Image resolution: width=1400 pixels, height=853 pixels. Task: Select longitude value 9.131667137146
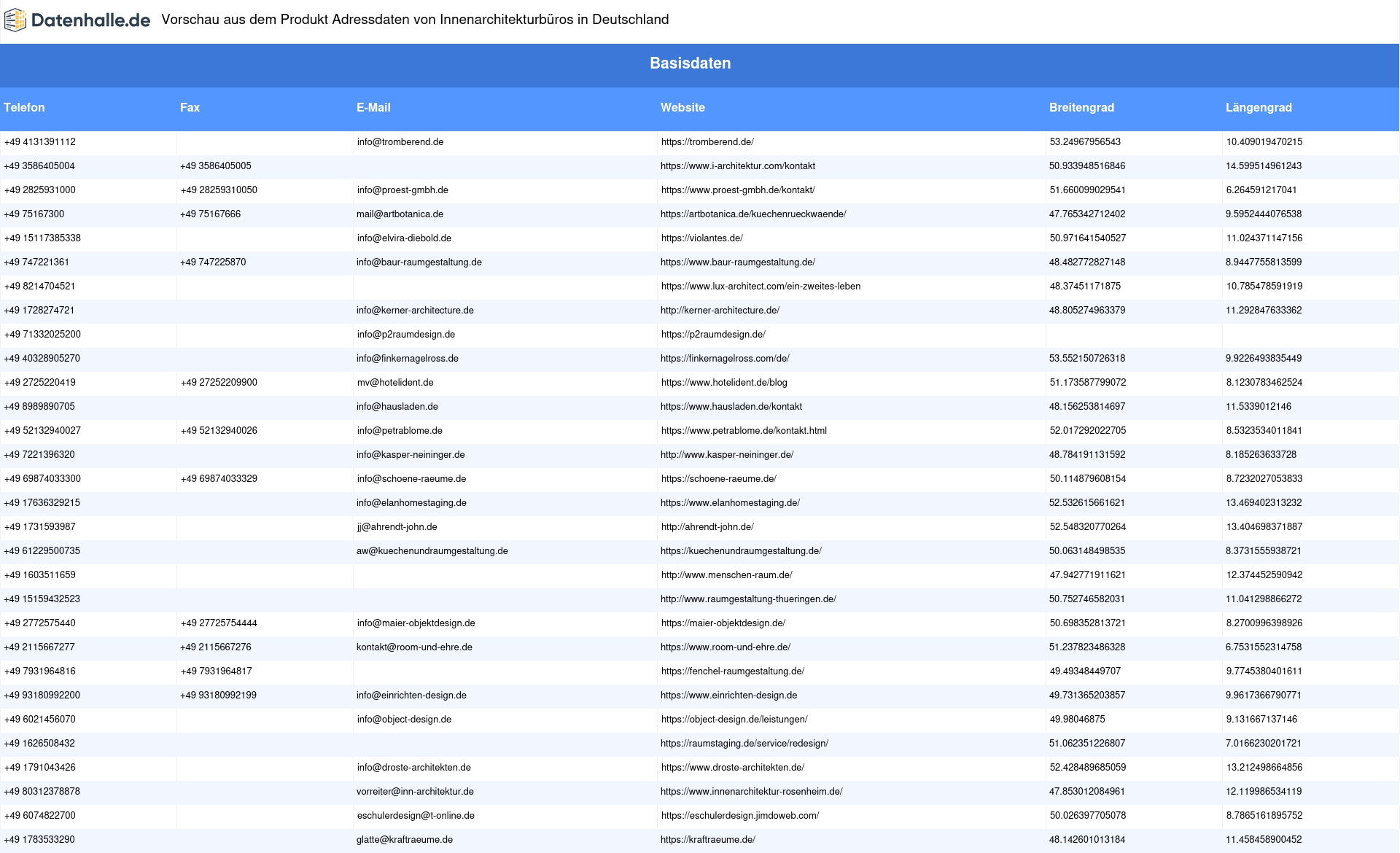coord(1261,720)
